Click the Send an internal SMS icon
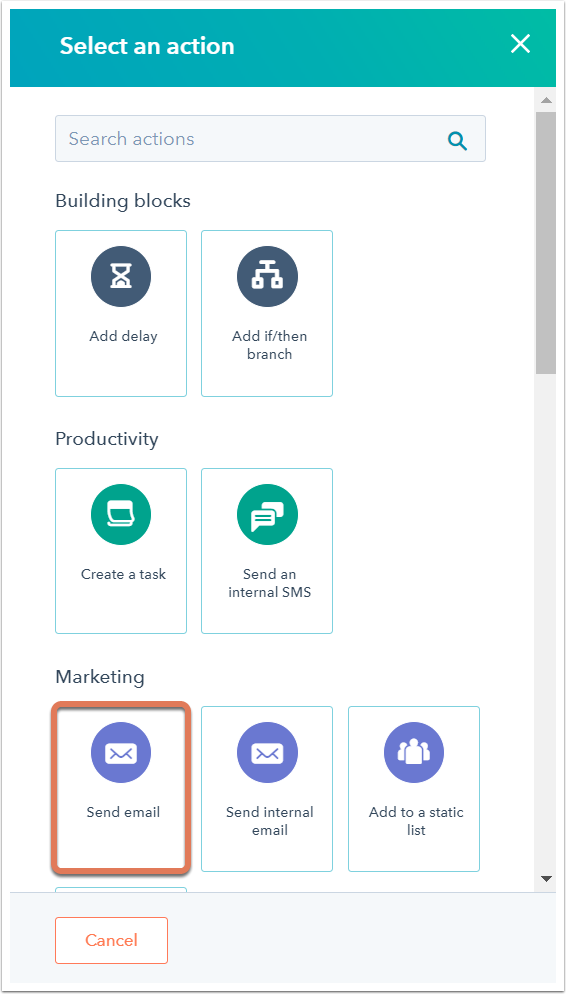Image resolution: width=566 pixels, height=994 pixels. click(x=267, y=515)
